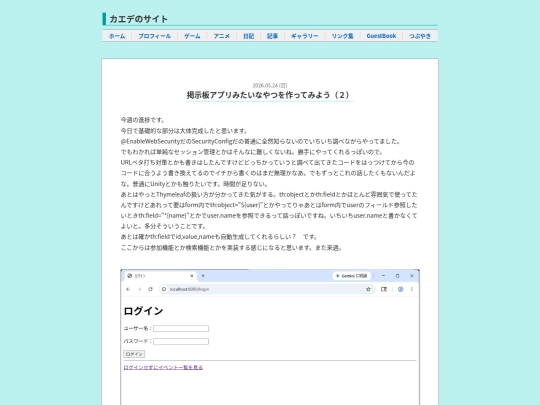
Task: Open the GuestBook link
Action: point(381,36)
